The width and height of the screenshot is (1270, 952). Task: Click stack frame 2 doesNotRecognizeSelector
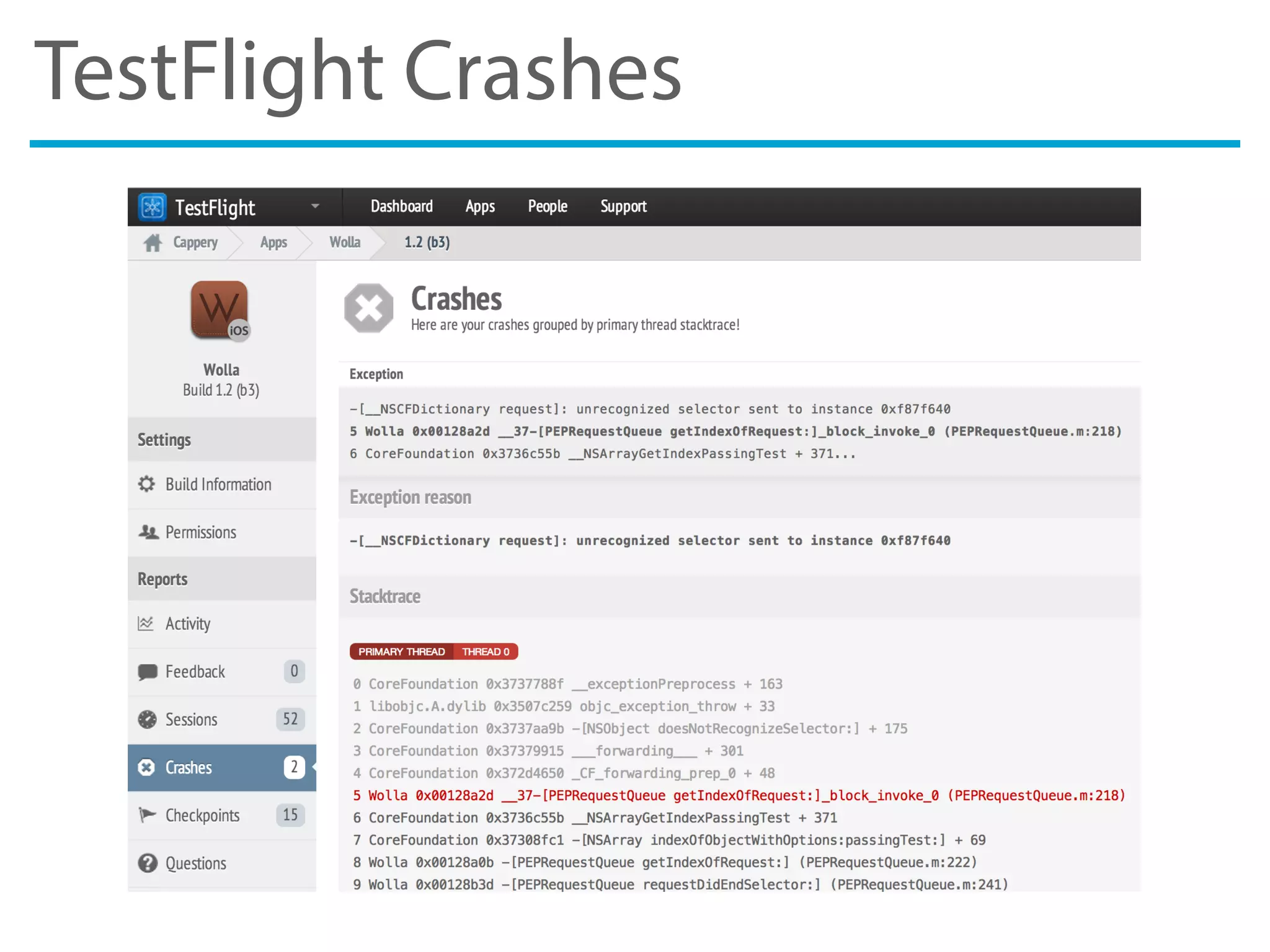click(630, 729)
